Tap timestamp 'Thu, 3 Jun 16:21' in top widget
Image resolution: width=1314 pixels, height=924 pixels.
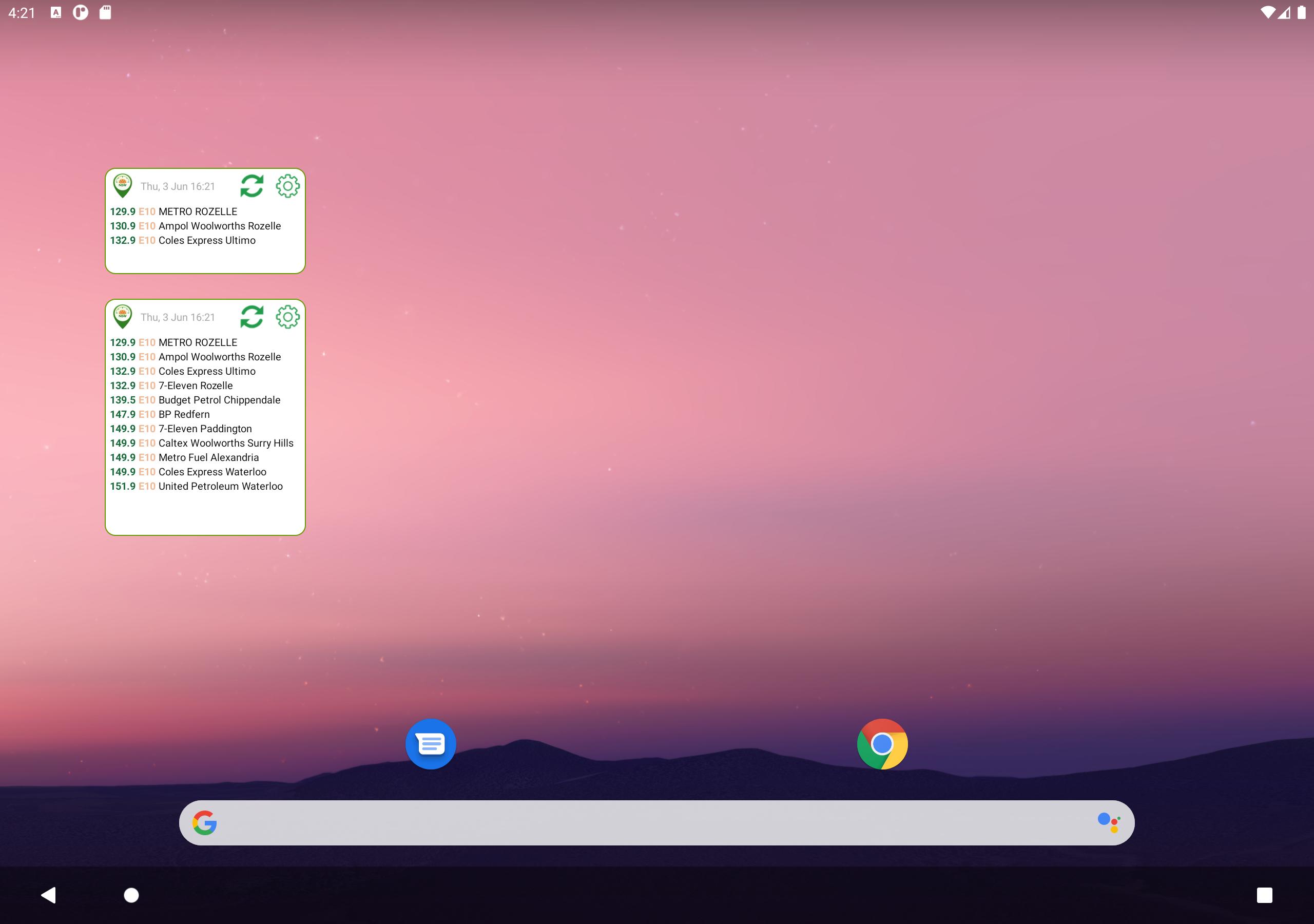(178, 187)
